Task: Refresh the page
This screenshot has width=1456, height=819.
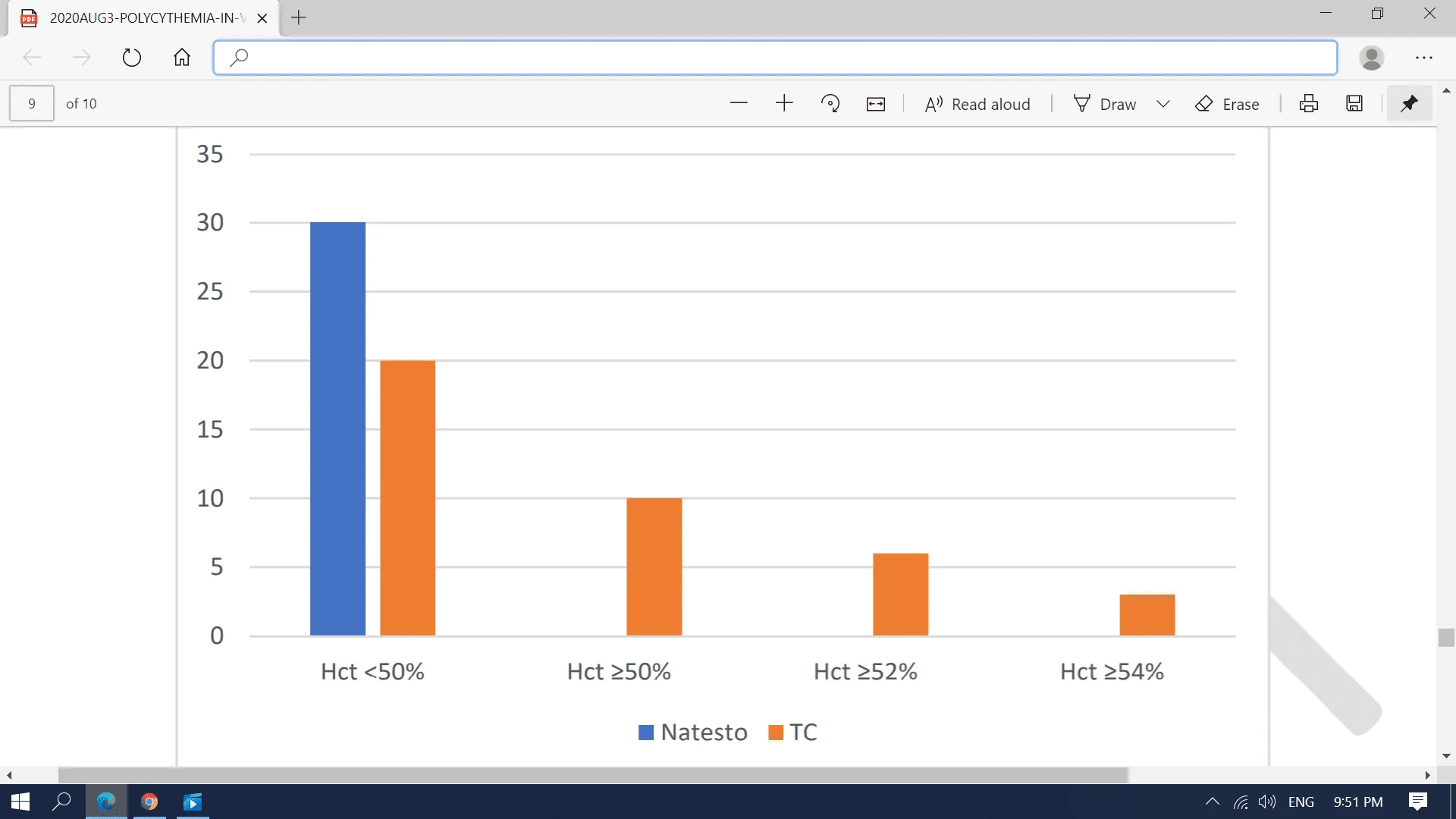Action: click(x=132, y=58)
